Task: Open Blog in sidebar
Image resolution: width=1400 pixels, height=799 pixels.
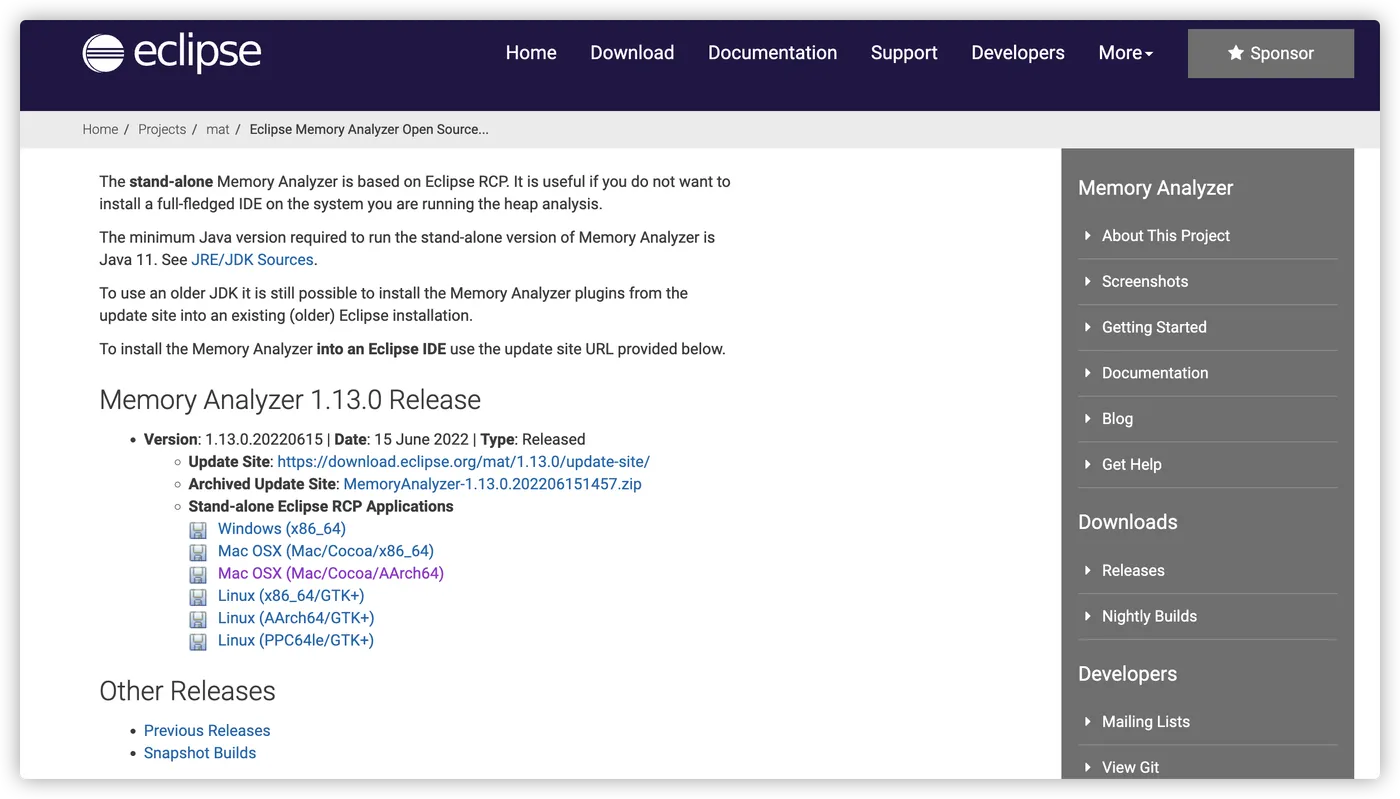Action: (x=1117, y=419)
